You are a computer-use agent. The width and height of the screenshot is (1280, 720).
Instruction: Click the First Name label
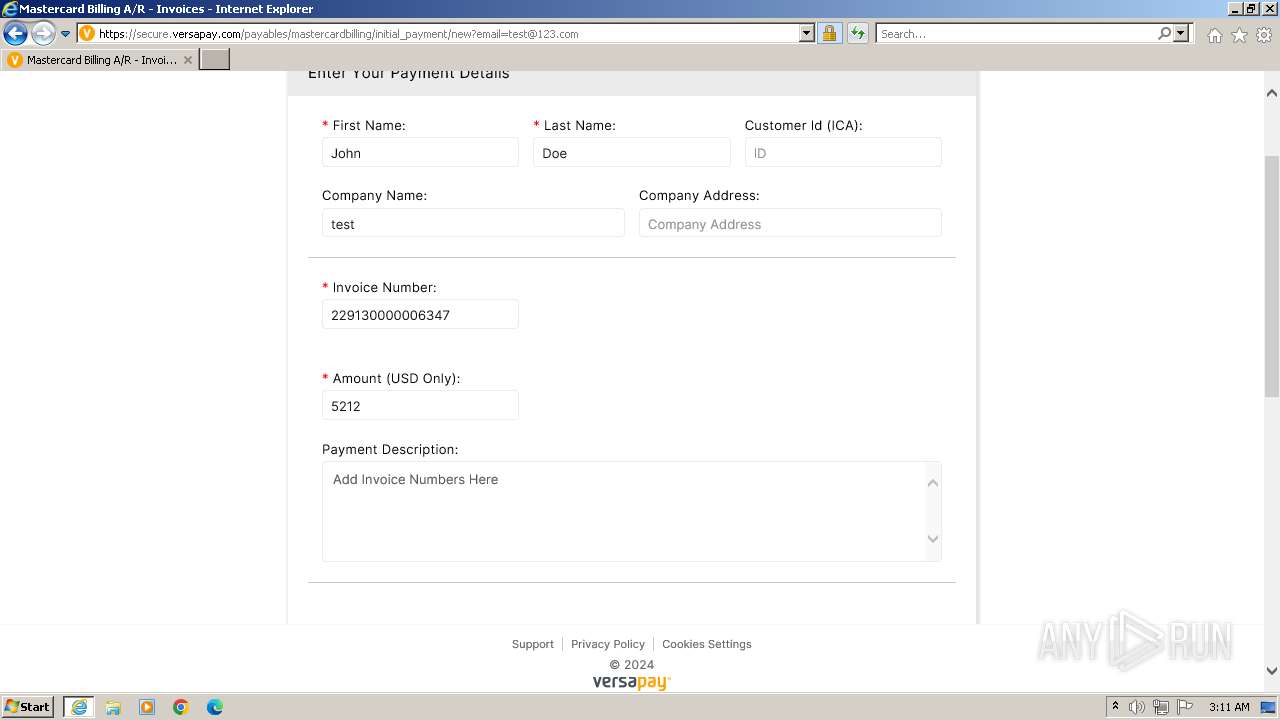(x=369, y=125)
